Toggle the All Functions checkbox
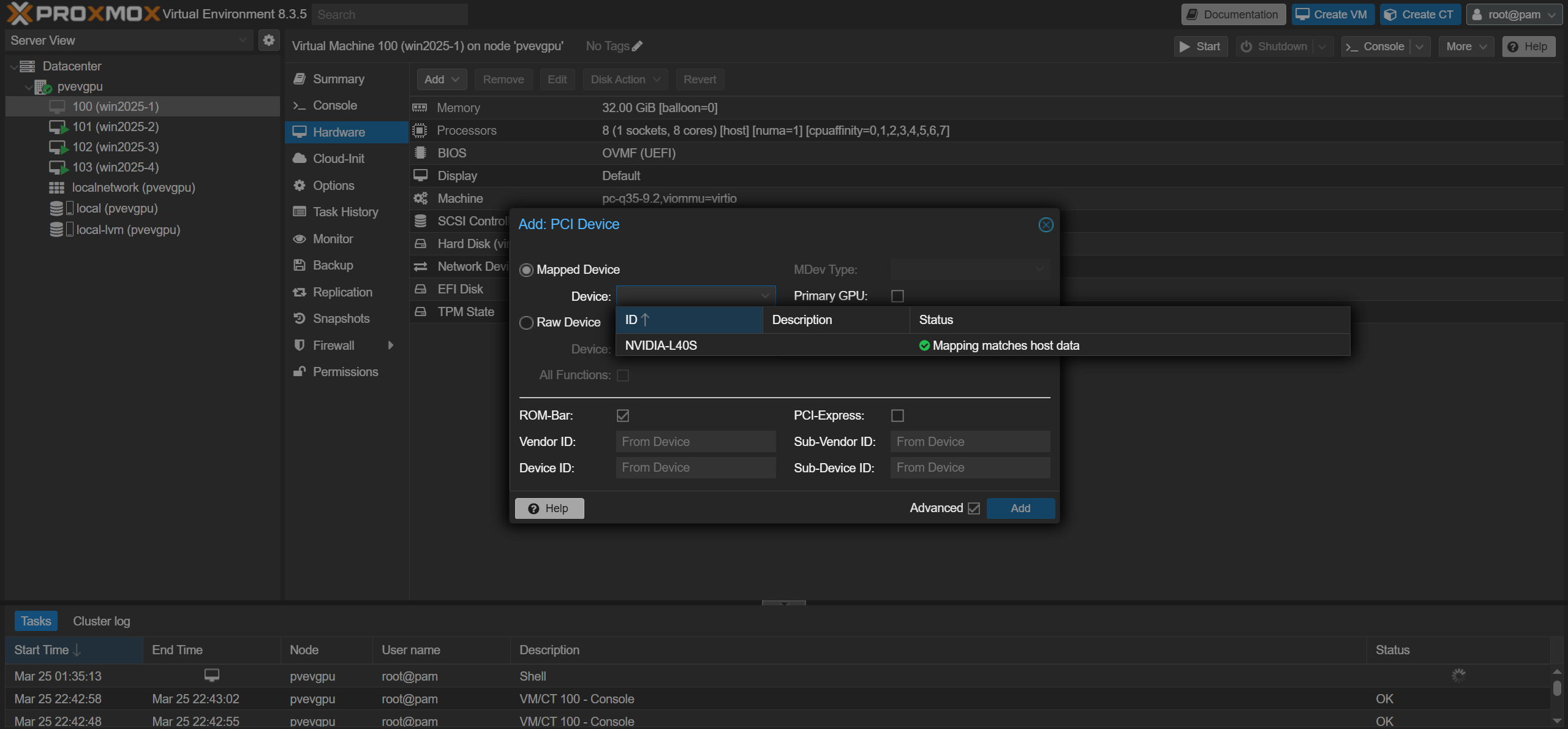Screen dimensions: 1568x729 coord(623,376)
